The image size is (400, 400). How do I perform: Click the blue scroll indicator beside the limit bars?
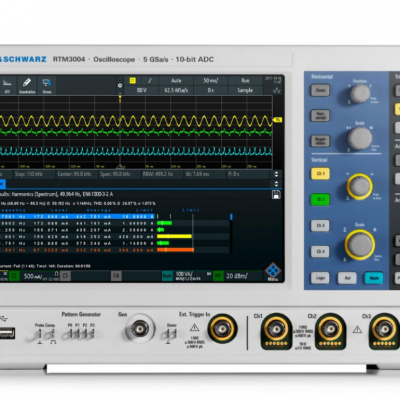click(x=231, y=217)
